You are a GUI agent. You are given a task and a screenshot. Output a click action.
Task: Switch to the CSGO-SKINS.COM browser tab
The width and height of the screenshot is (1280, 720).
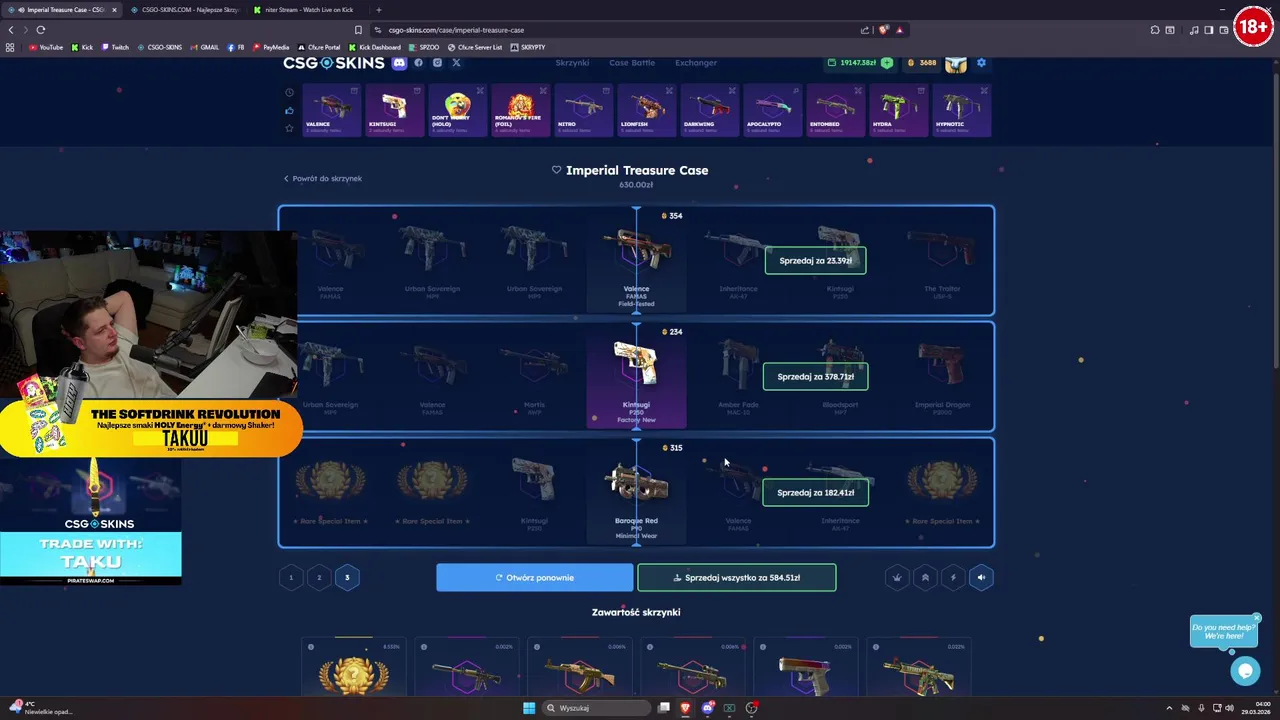coord(185,10)
